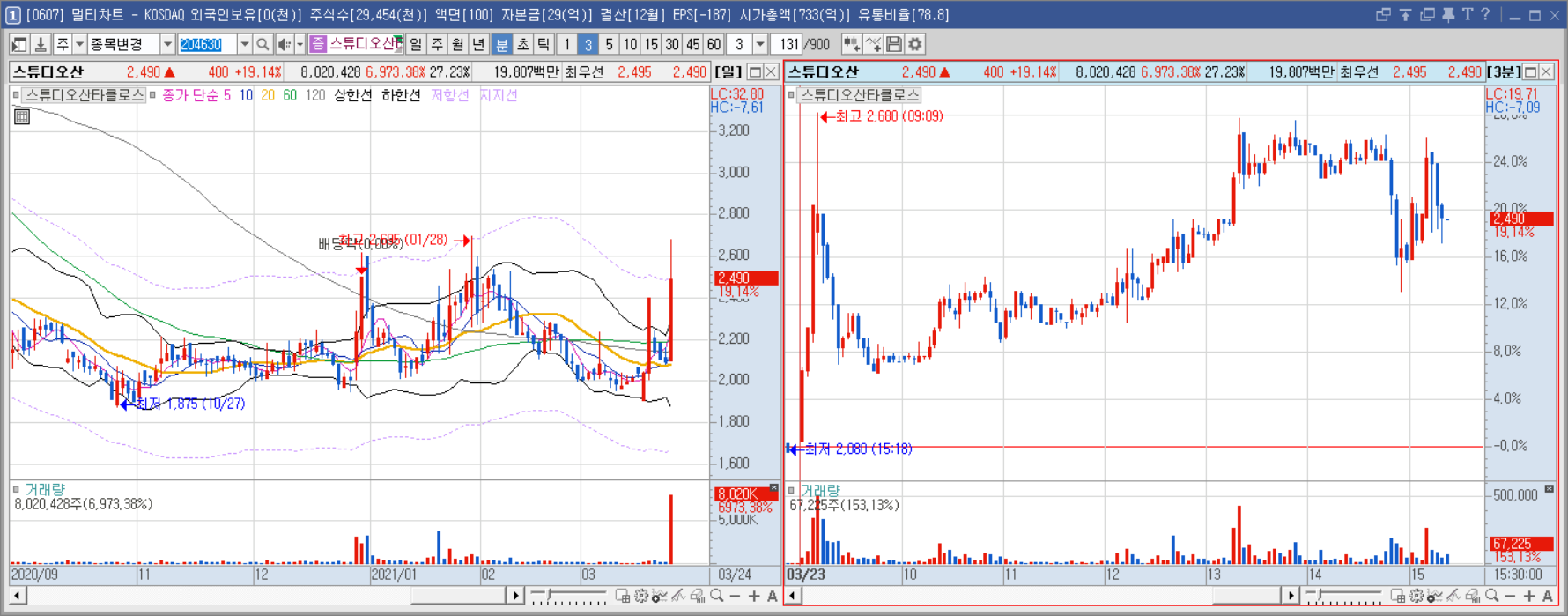Click the magnifier icon under the daily chart
The width and height of the screenshot is (1568, 616).
tap(717, 597)
